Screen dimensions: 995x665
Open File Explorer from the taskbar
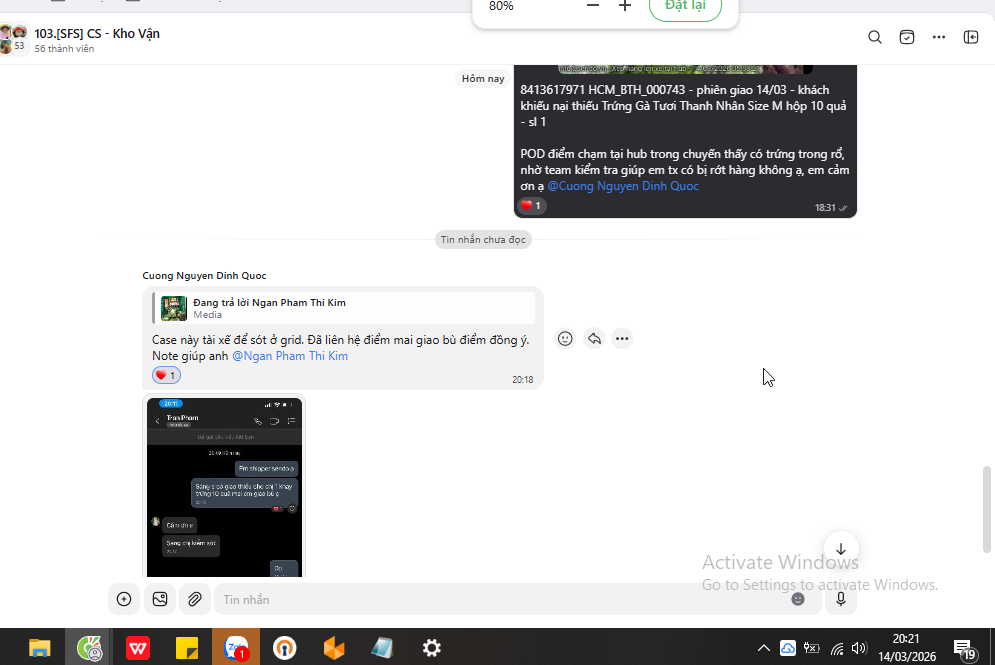(x=39, y=648)
